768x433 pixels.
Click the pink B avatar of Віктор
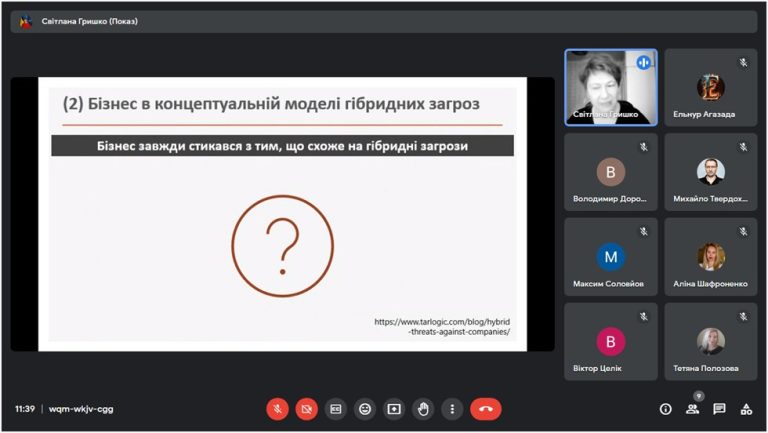tap(611, 341)
